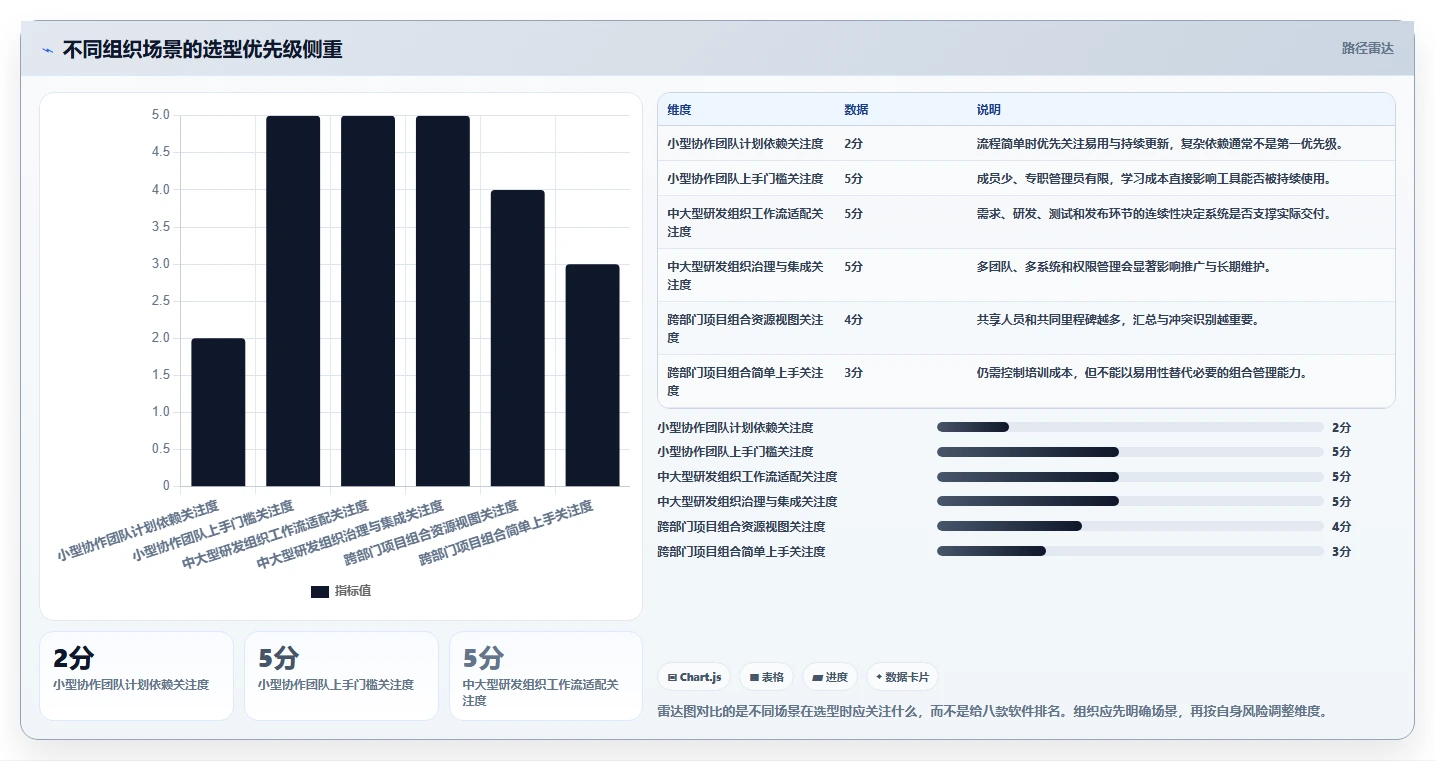
Task: Click the chart bar for 跨部门项目组合资源视图关注度
Action: point(518,338)
